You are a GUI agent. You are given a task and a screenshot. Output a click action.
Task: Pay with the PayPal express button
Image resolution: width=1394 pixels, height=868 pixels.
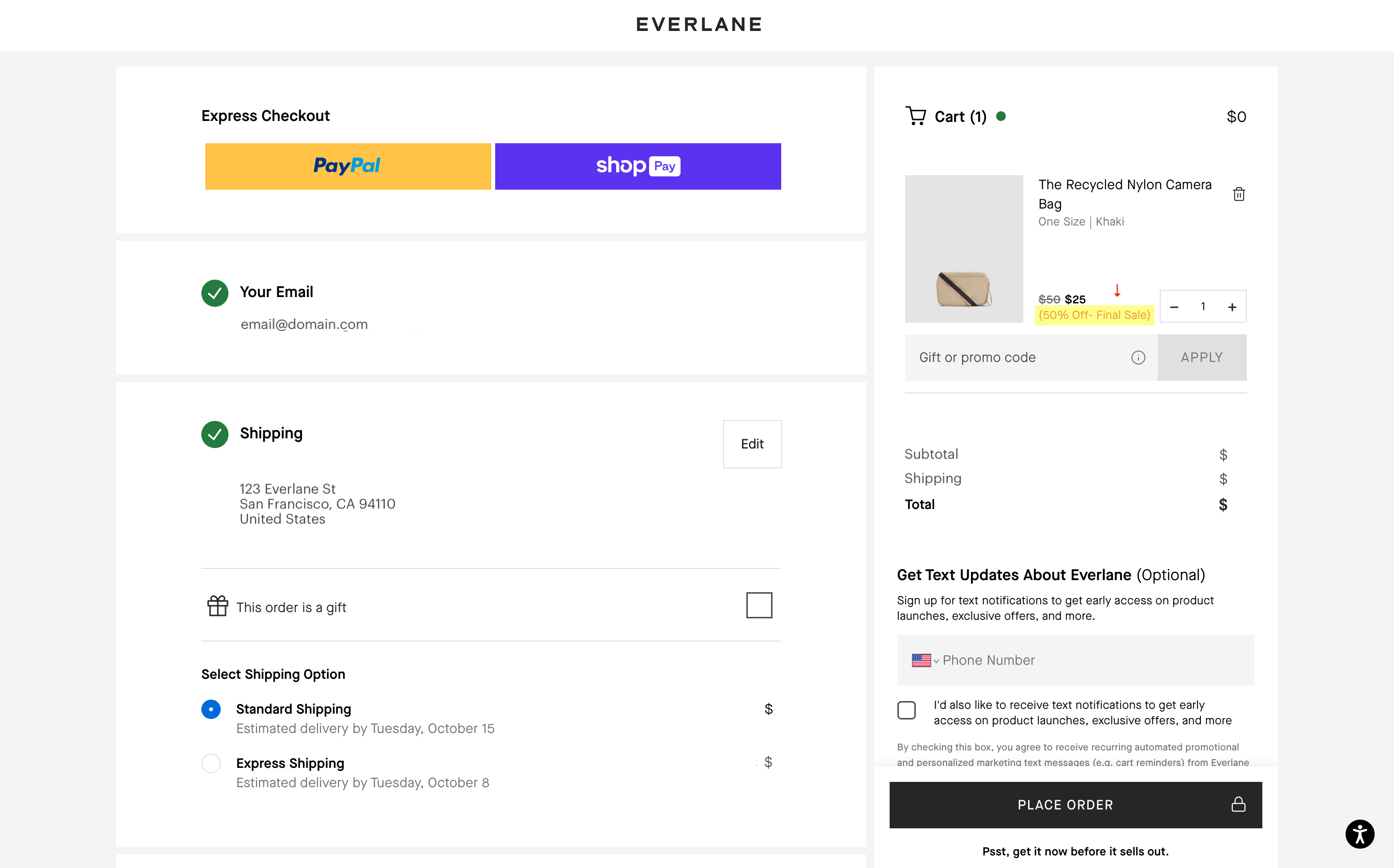(x=348, y=166)
